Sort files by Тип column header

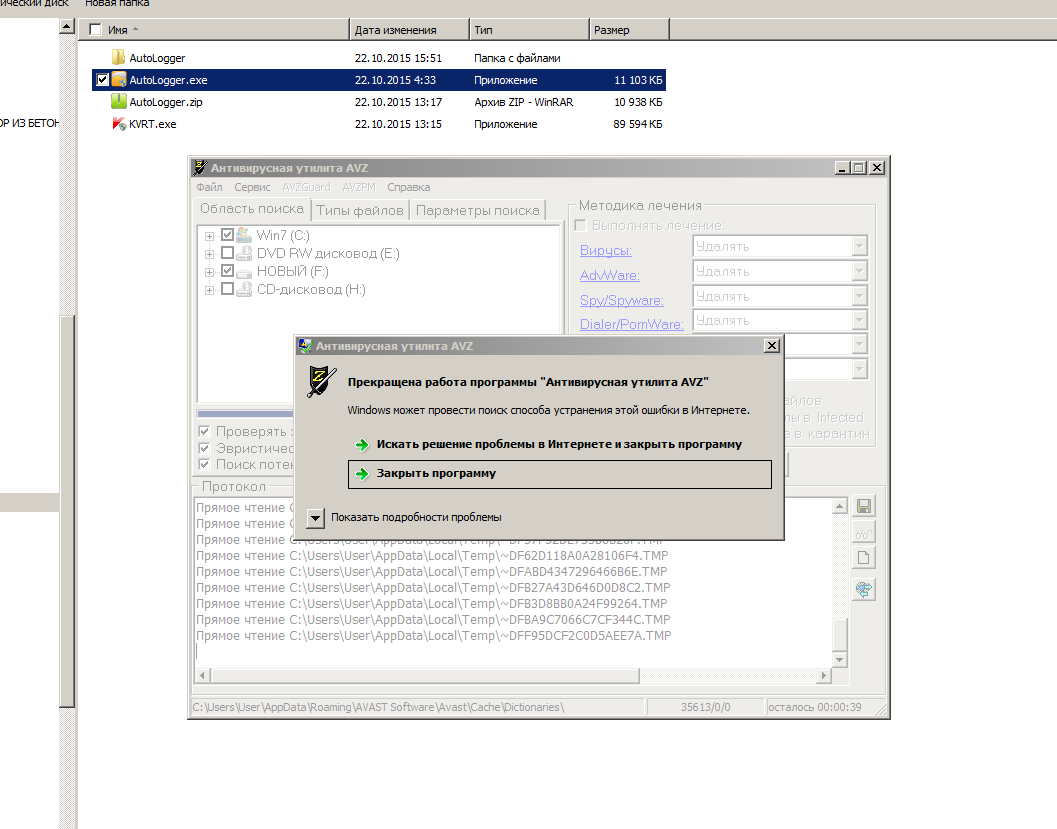click(529, 30)
